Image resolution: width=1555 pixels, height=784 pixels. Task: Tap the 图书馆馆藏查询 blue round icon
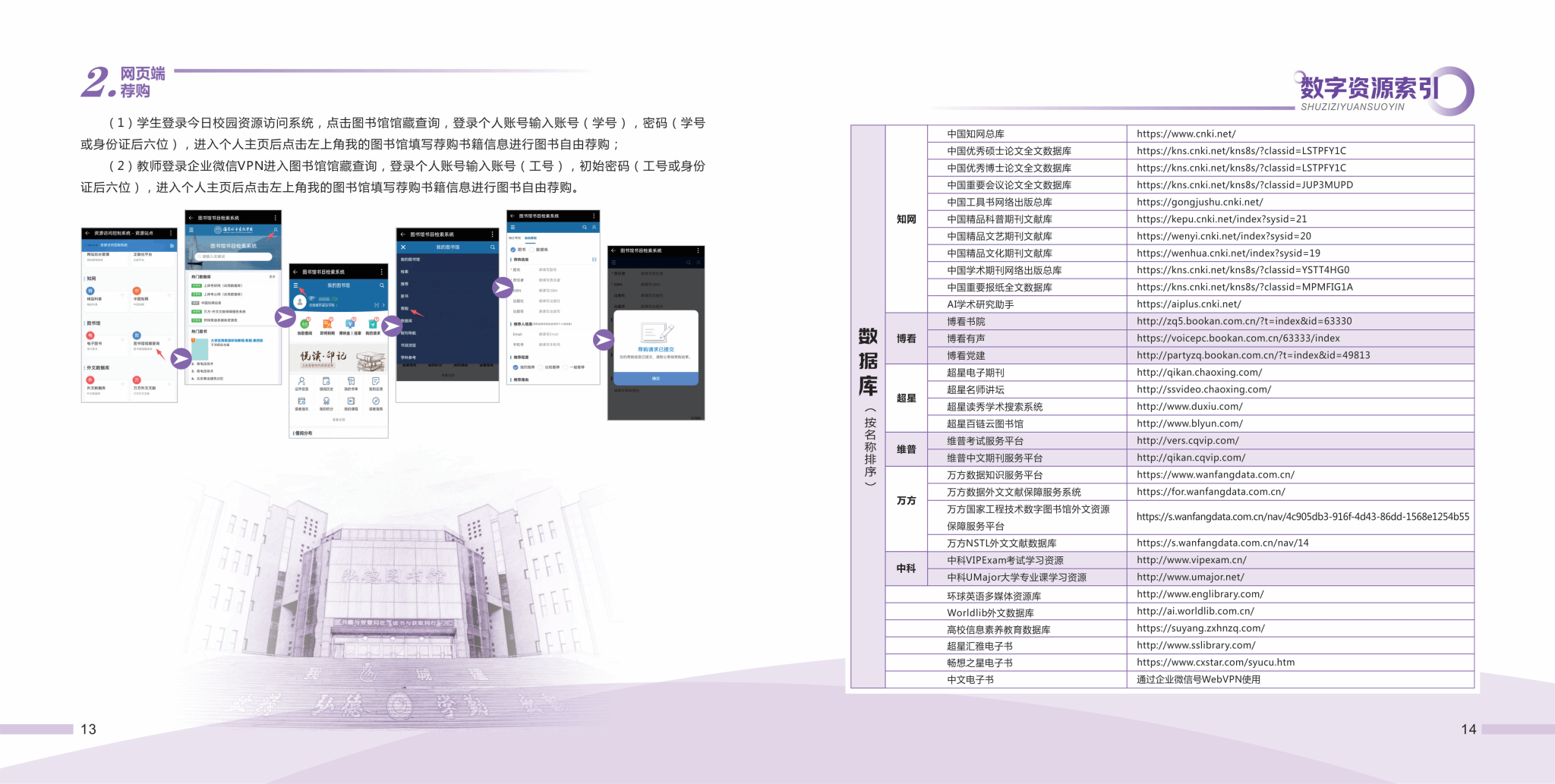(x=137, y=335)
